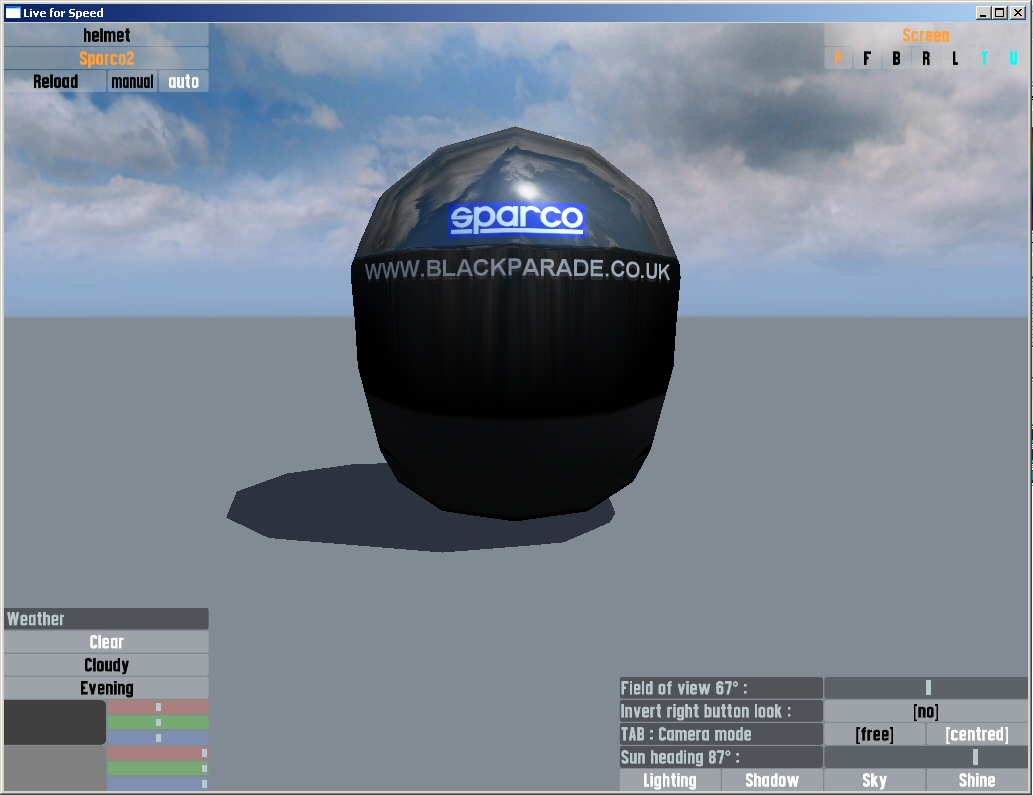Maximize the Live for Speed window
1033x795 pixels.
click(999, 13)
